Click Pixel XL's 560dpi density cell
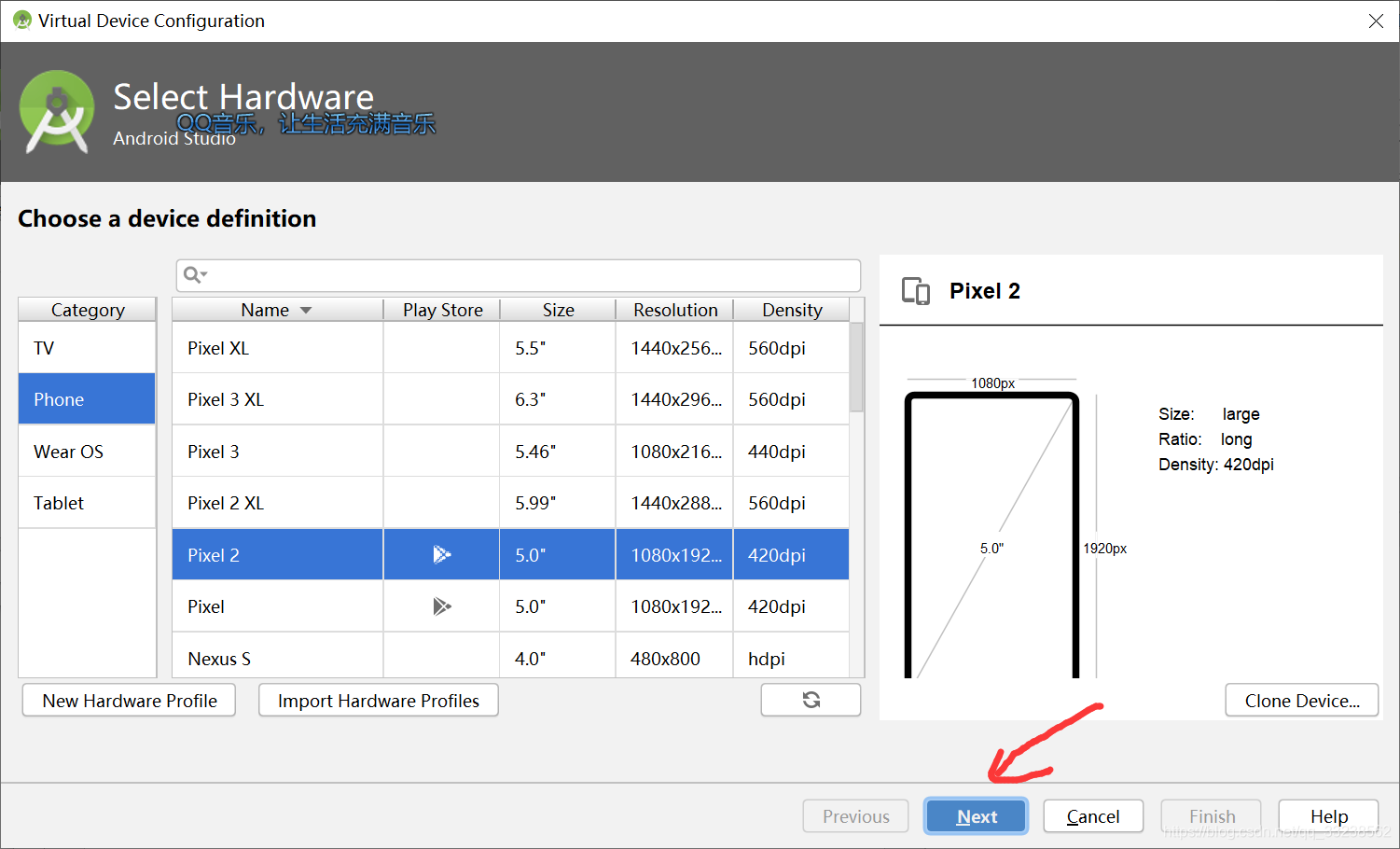1400x849 pixels. (791, 348)
